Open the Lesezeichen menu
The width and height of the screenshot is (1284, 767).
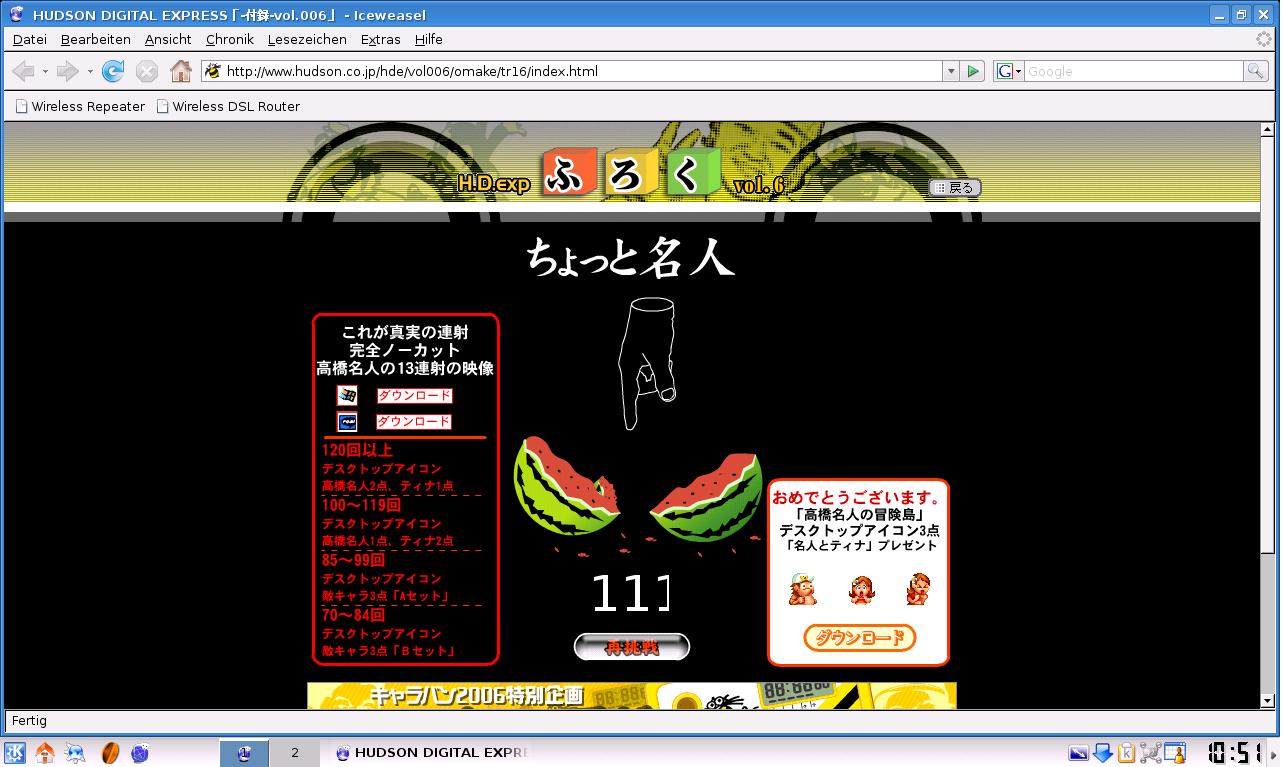point(307,39)
